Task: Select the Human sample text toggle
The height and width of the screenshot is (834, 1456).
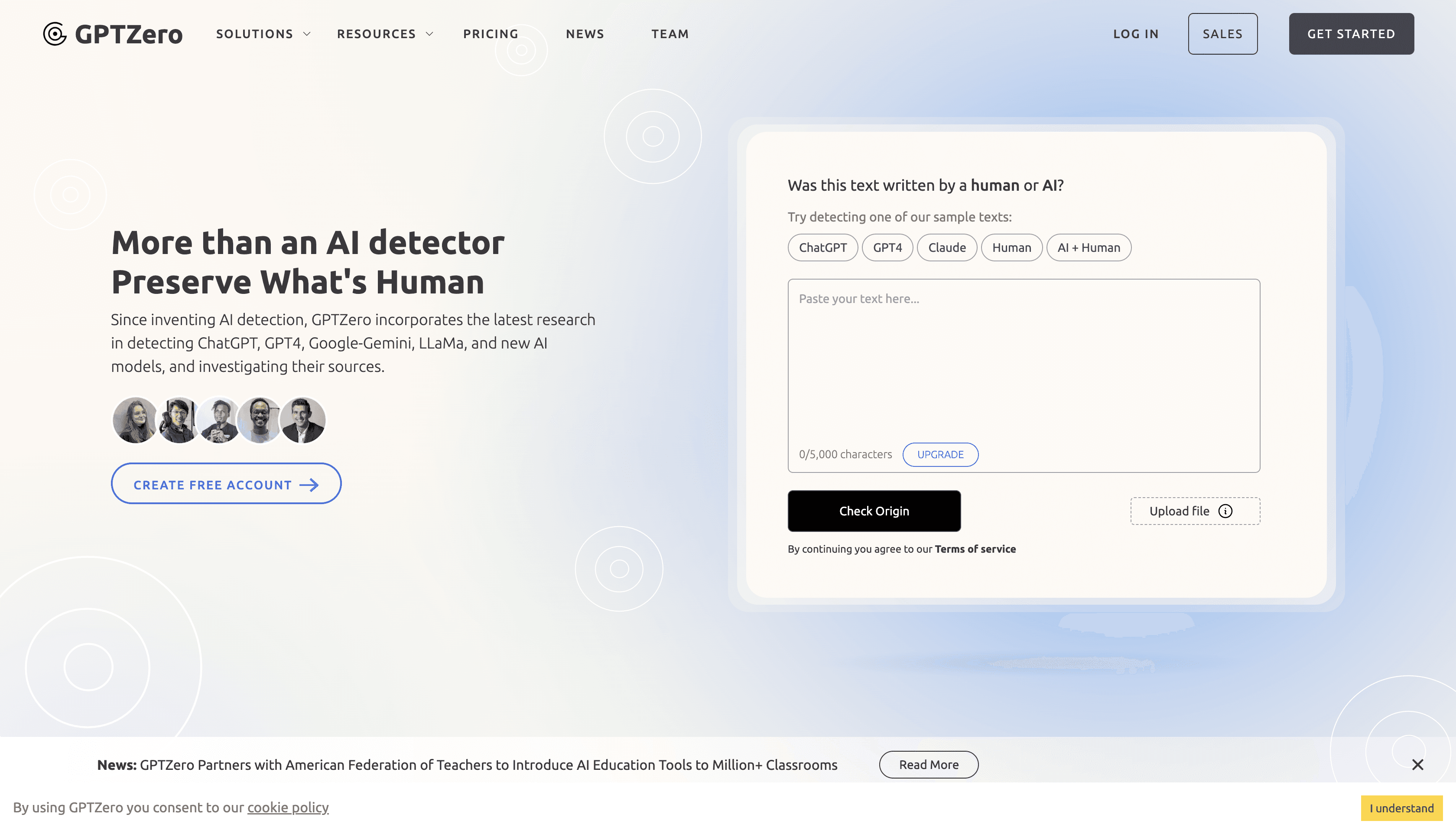Action: click(x=1012, y=247)
